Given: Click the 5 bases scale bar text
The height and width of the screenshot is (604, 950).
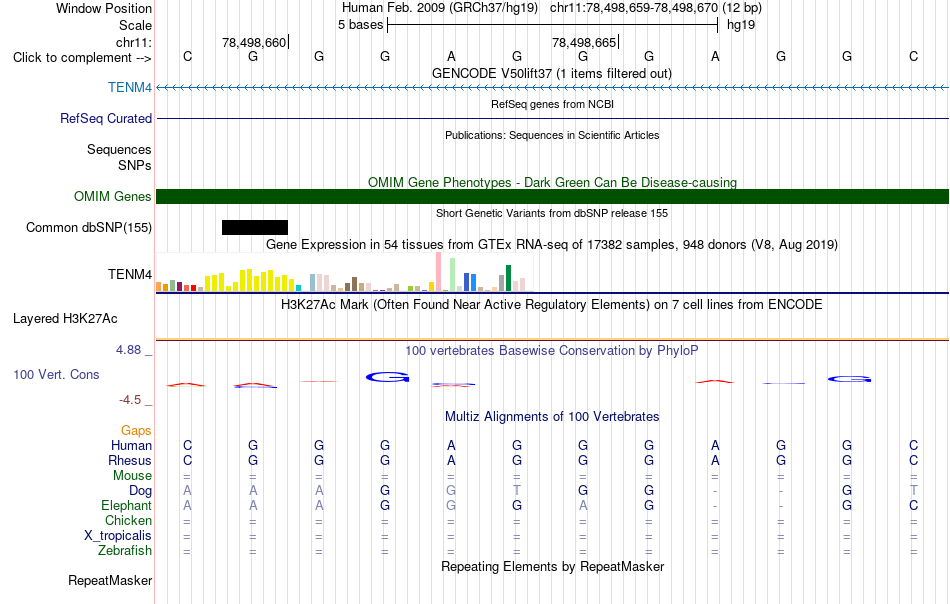Looking at the screenshot, I should click(x=360, y=25).
